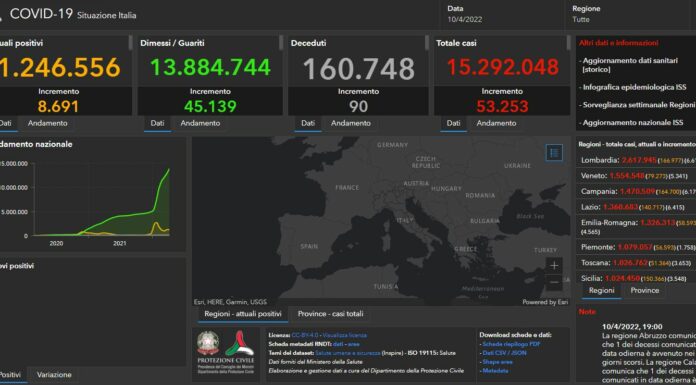Select Emilia-Romagna in the regions list

[x=637, y=226]
